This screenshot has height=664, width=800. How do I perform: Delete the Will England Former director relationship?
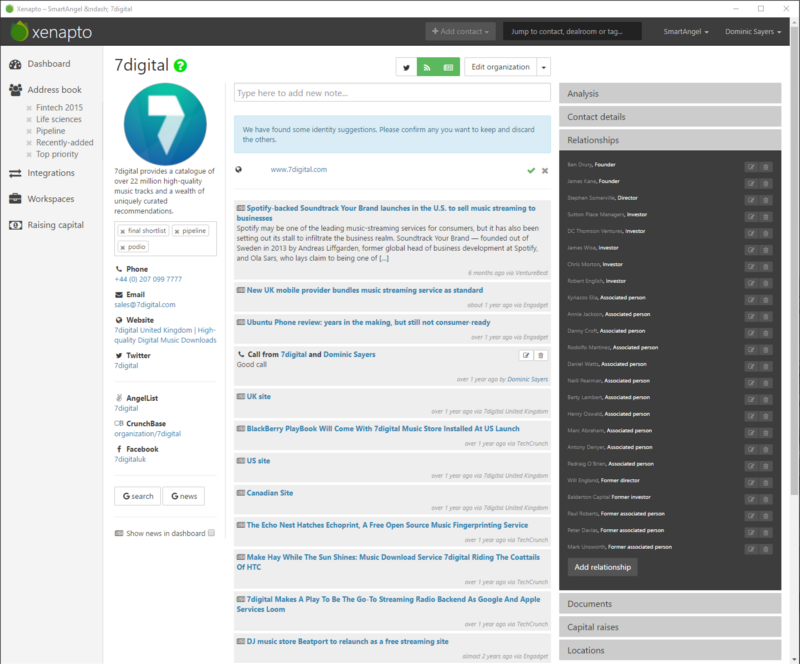(x=765, y=482)
